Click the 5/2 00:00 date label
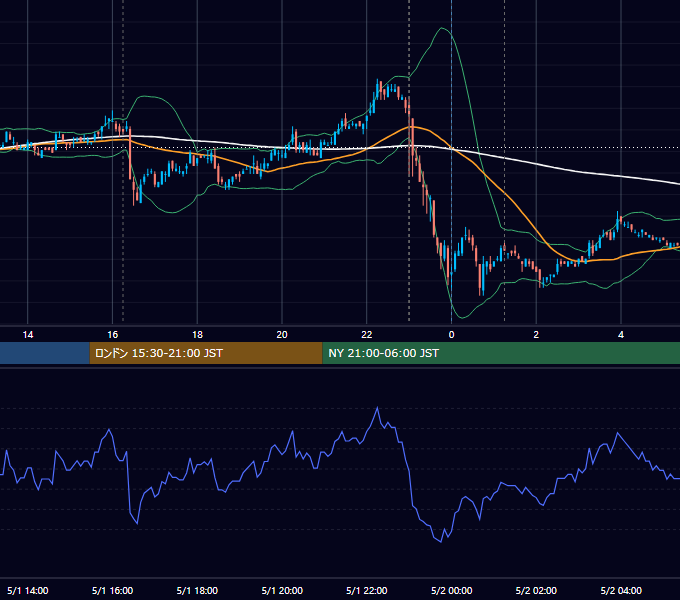 451,590
